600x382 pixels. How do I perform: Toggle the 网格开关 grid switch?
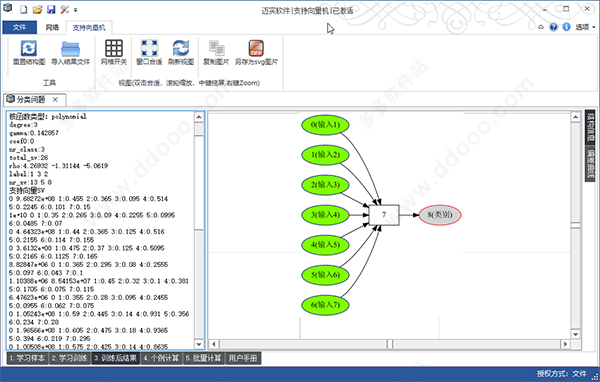click(114, 48)
